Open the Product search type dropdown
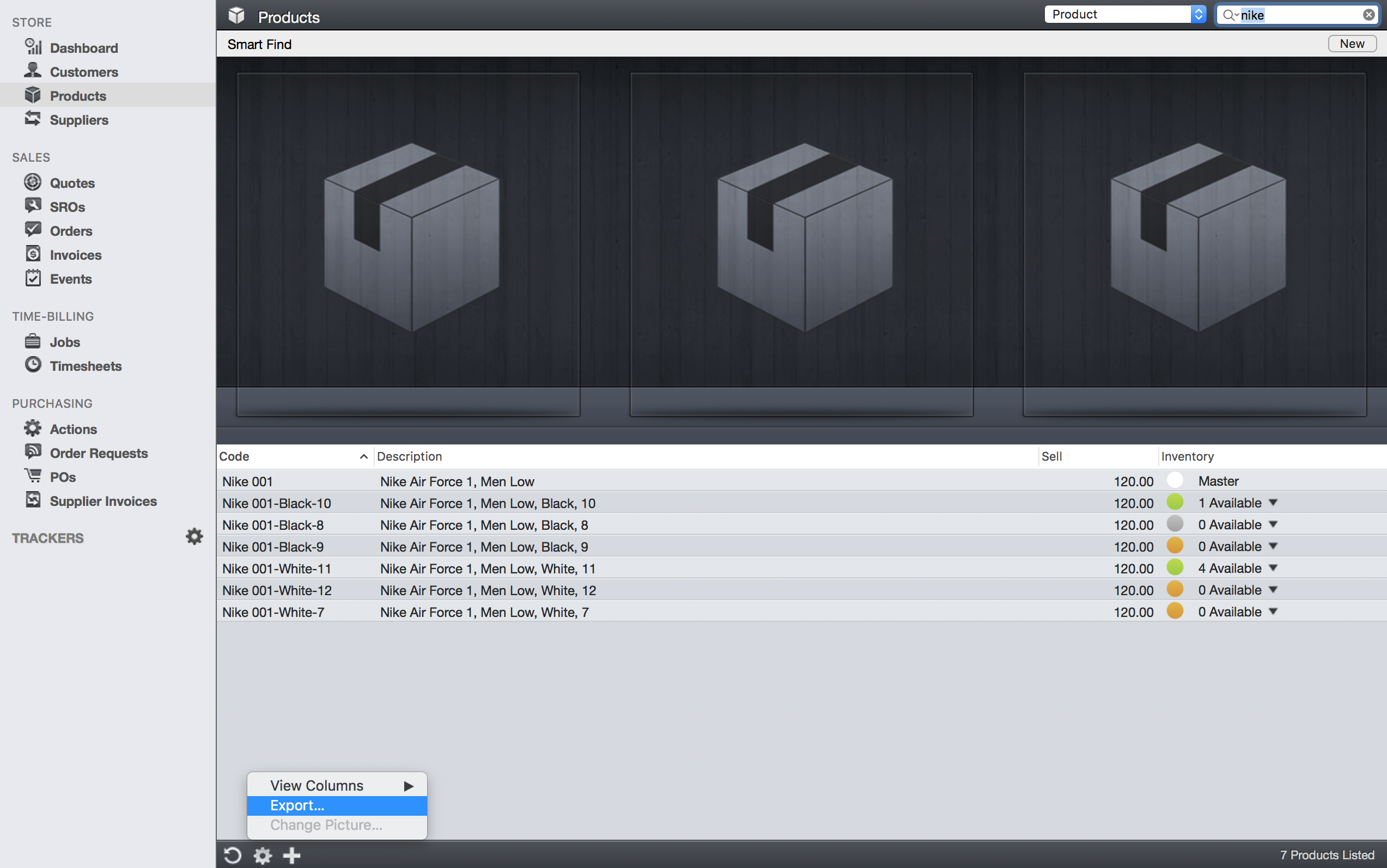 [1124, 14]
